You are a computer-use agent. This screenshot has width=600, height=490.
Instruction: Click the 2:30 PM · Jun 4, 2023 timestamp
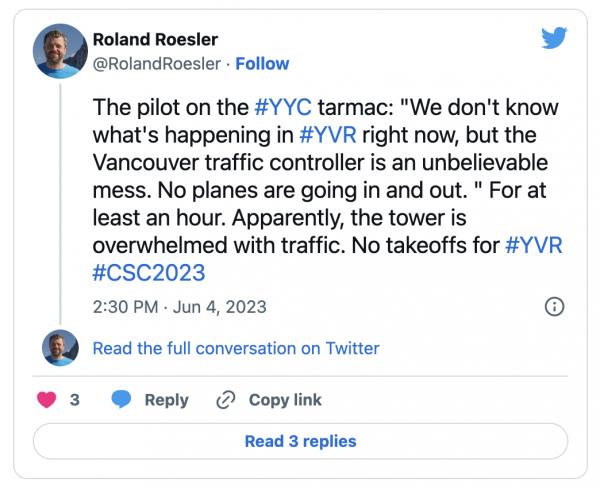(x=179, y=307)
